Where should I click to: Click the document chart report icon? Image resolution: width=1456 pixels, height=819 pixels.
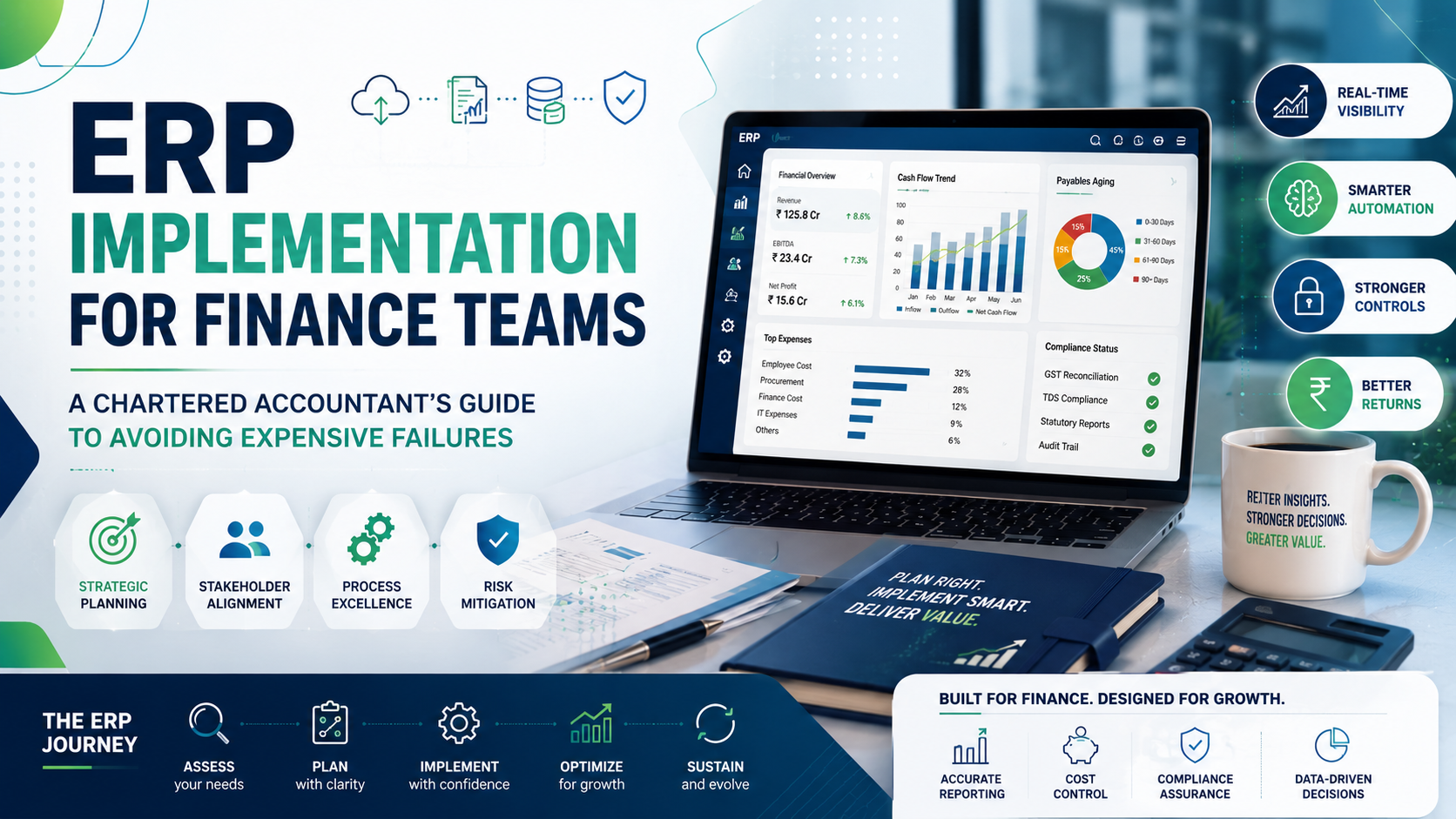468,99
